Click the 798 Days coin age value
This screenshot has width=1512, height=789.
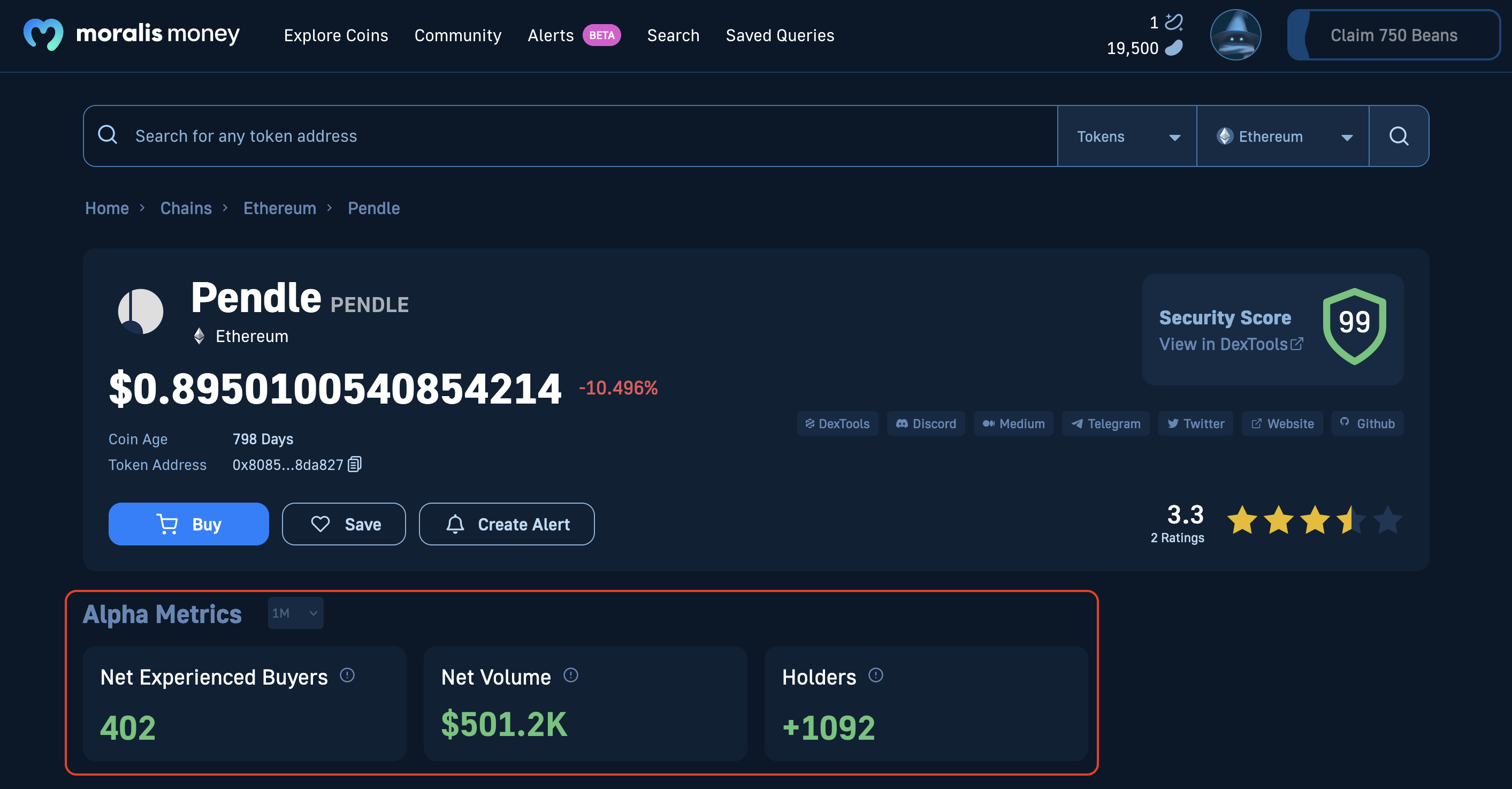(x=262, y=438)
